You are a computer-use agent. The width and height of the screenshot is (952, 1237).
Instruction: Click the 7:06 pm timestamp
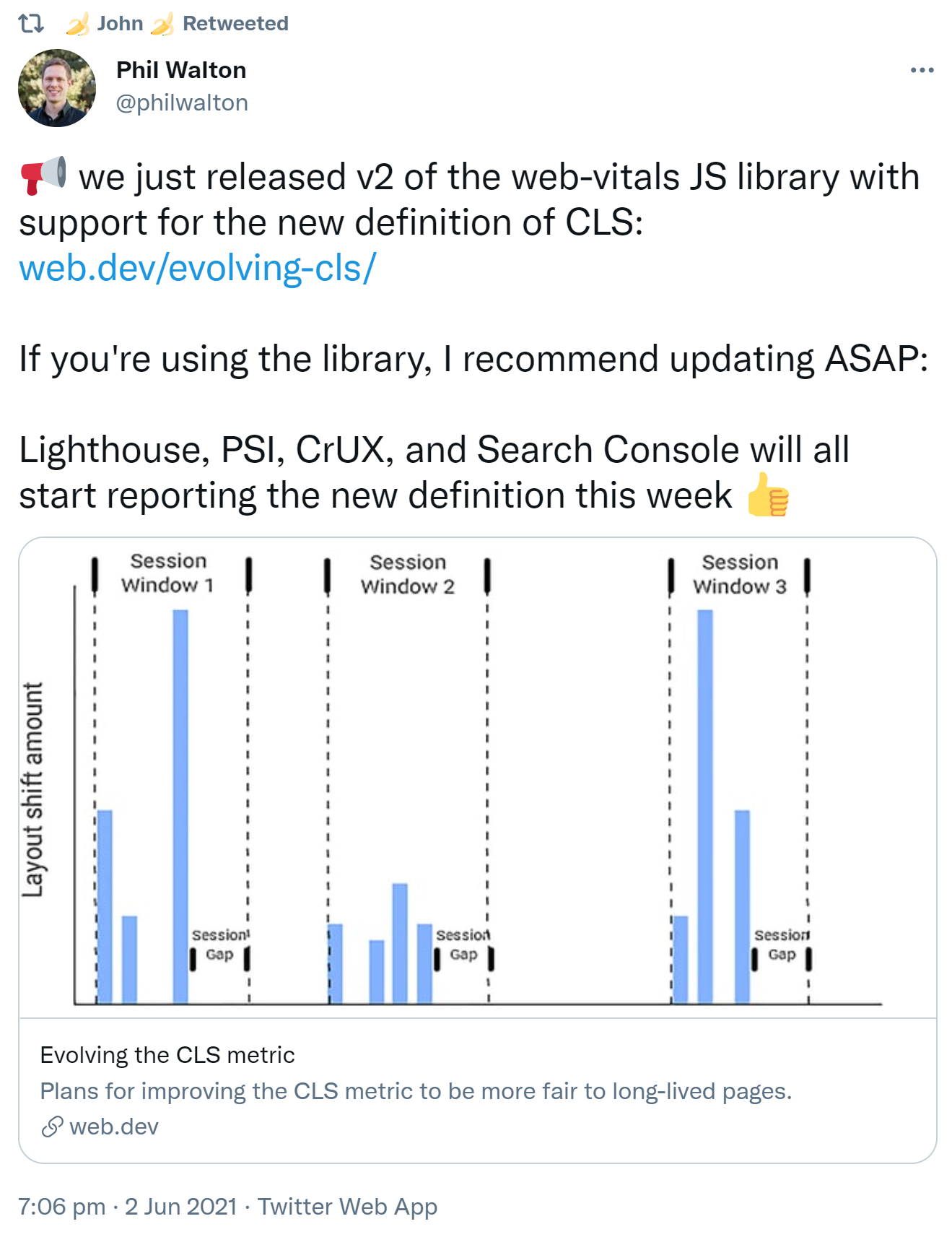tap(63, 1206)
